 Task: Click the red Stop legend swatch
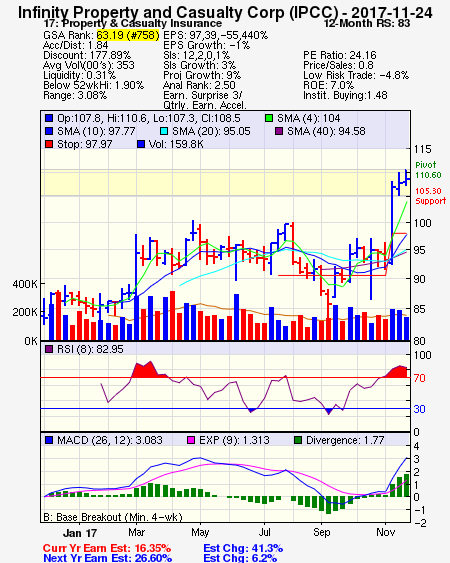point(49,144)
